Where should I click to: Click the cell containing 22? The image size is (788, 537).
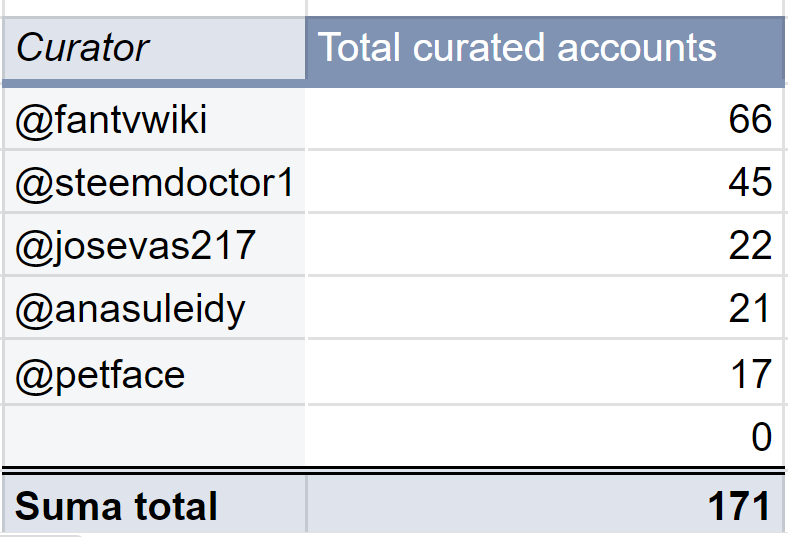(x=545, y=245)
